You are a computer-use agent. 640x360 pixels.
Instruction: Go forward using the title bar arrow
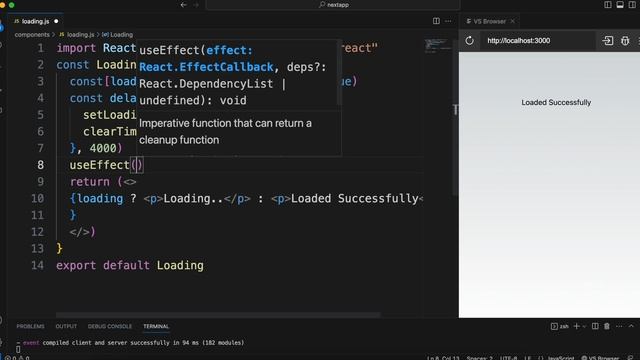(x=196, y=5)
